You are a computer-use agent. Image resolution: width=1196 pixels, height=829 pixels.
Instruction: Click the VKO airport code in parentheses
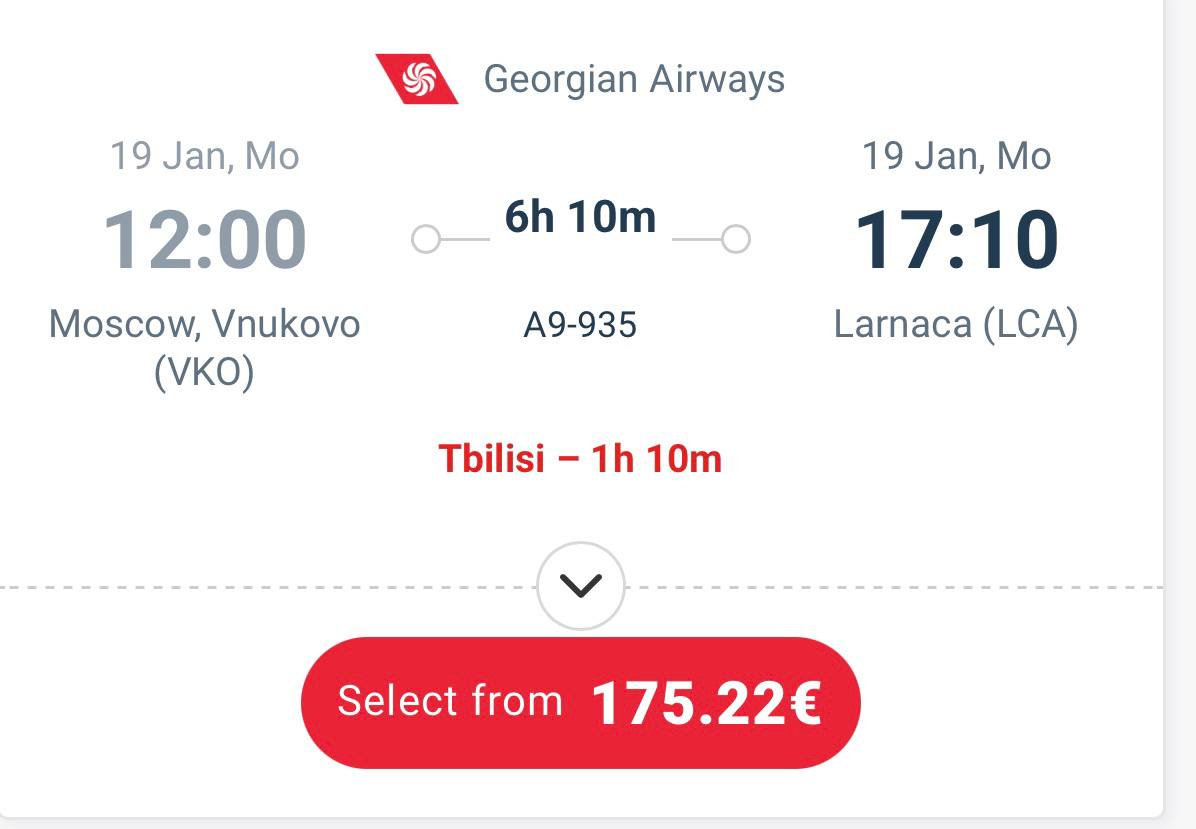coord(204,372)
